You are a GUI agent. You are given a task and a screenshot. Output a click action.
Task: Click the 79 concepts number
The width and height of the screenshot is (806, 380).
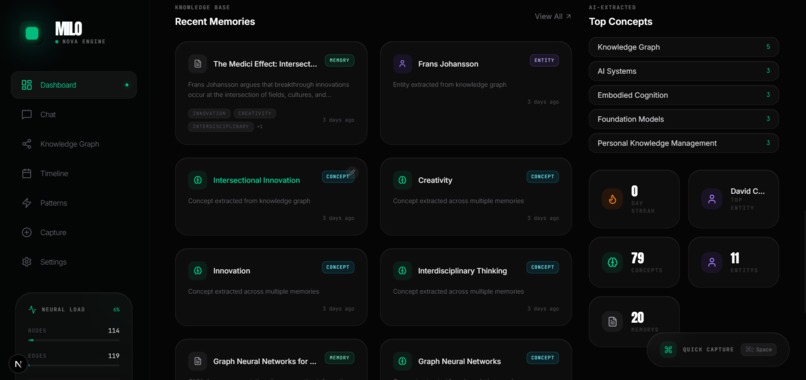tap(637, 258)
